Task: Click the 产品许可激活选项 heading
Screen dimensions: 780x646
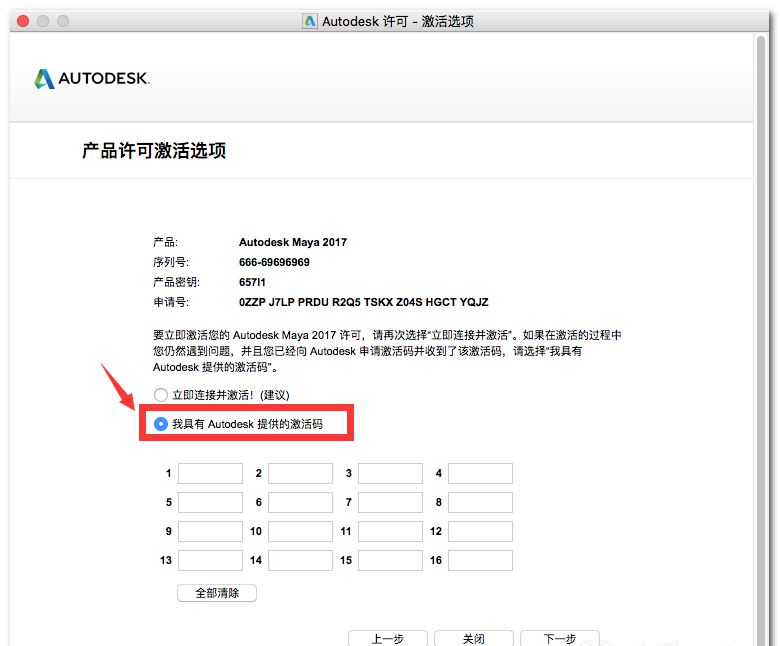Action: point(154,151)
